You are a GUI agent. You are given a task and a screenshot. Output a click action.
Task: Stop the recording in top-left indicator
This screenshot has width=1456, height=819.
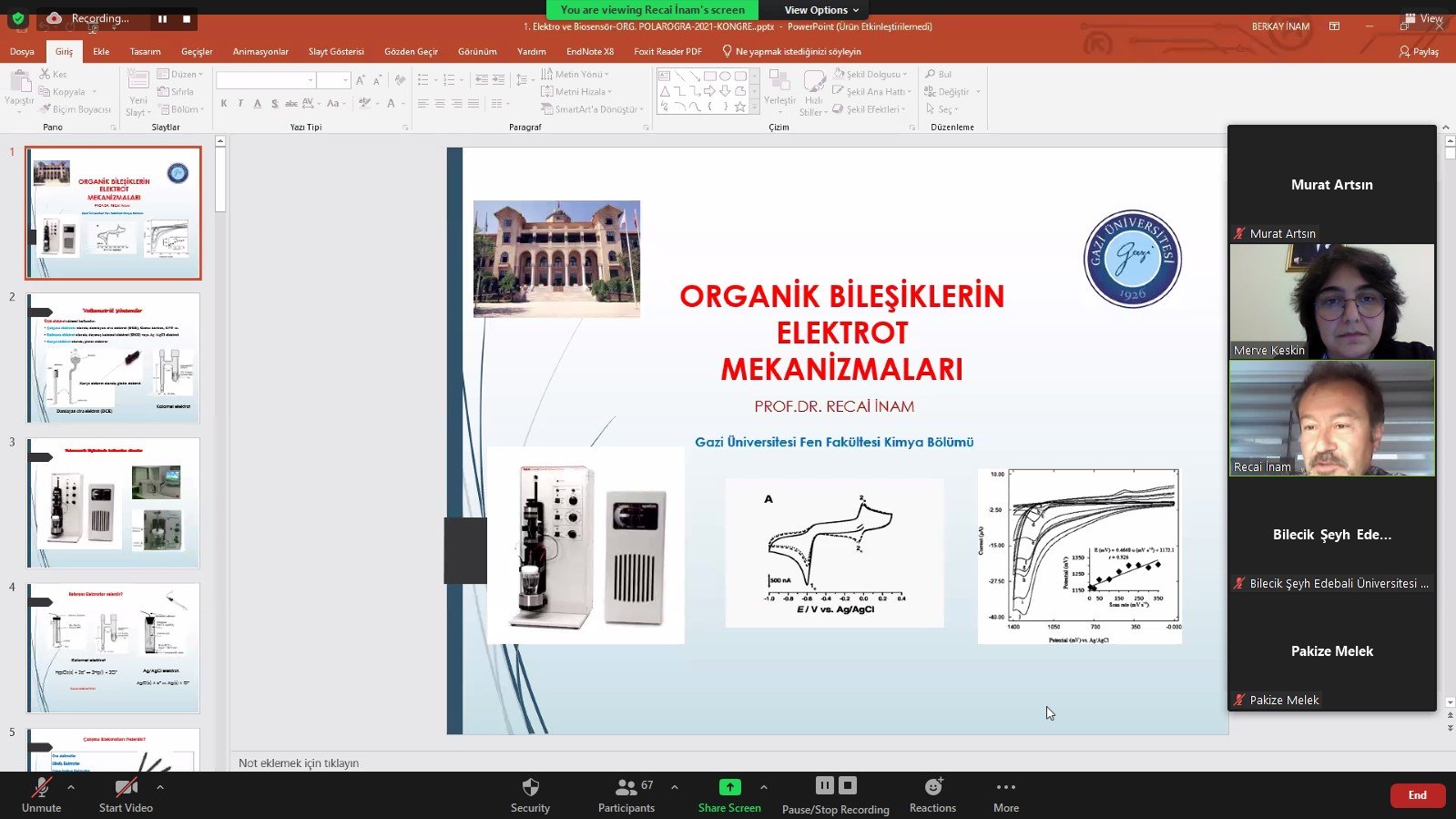click(x=187, y=18)
